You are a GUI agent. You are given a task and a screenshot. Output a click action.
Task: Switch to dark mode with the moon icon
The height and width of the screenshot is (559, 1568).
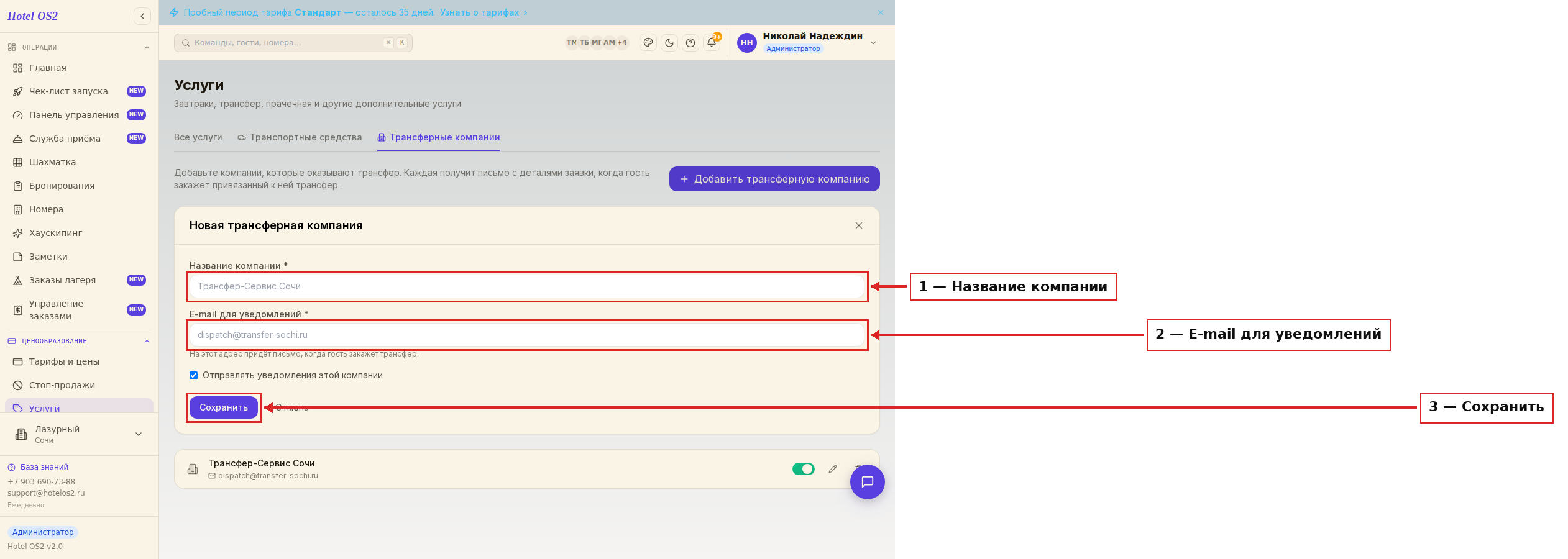[x=669, y=42]
